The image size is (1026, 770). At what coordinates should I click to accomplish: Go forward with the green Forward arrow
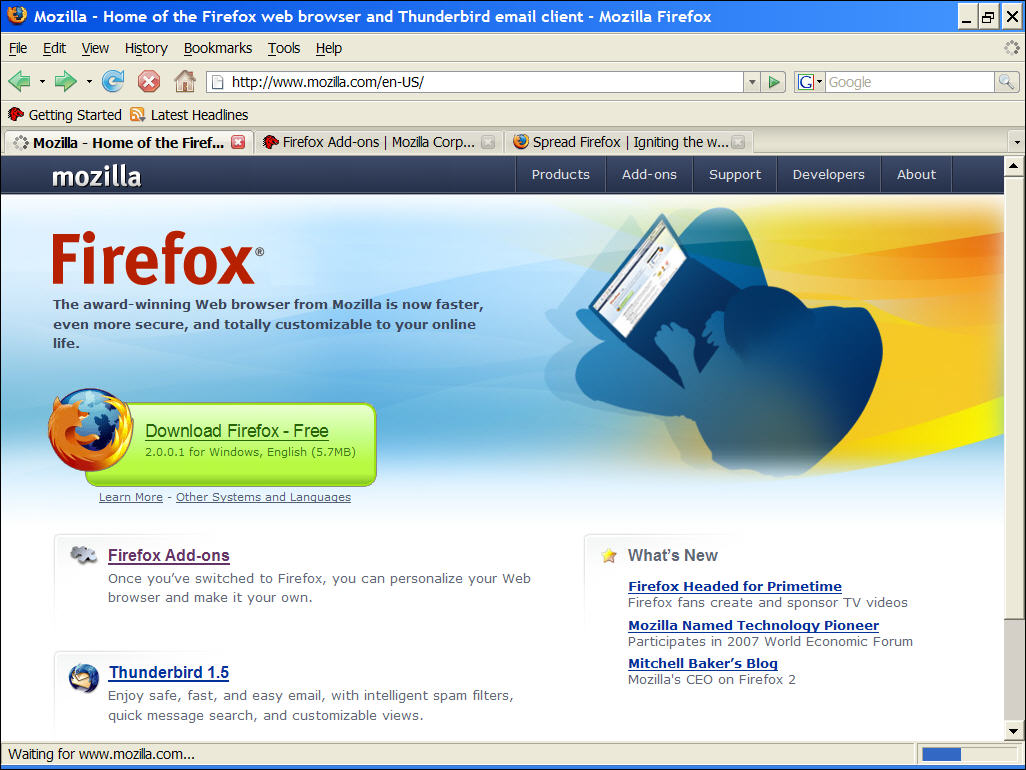pos(65,82)
